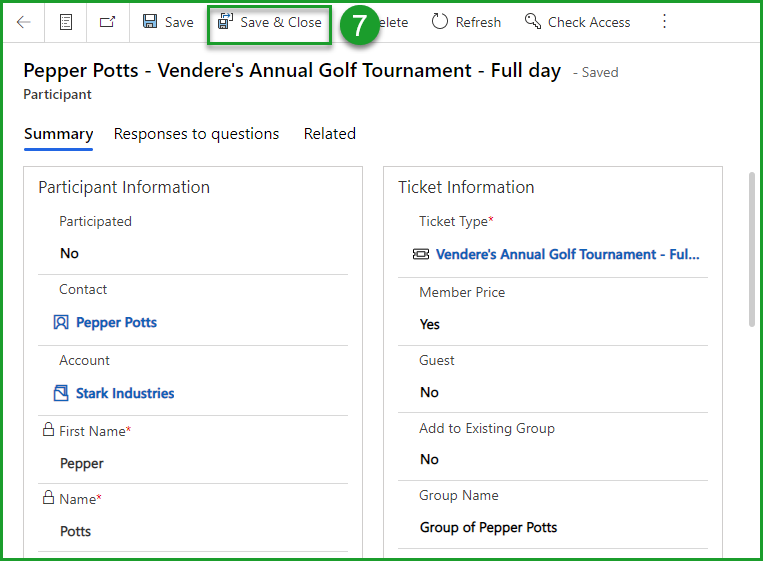Image resolution: width=763 pixels, height=561 pixels.
Task: Click Check Access in toolbar
Action: click(x=577, y=22)
